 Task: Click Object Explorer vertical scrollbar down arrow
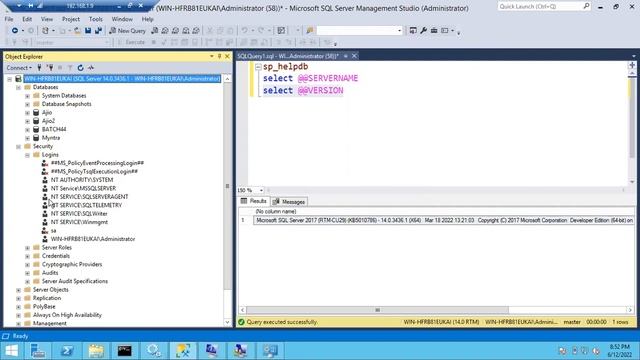227,322
